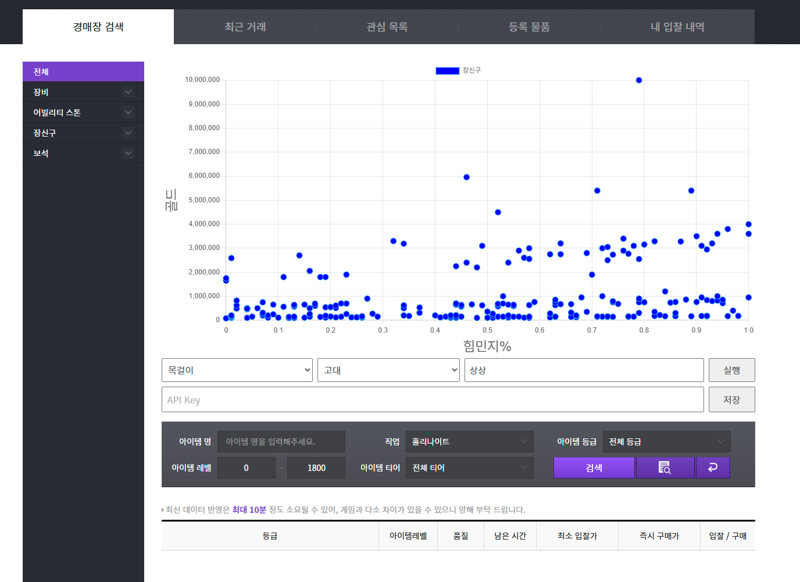800x582 pixels.
Task: Click the 최소 입찰가 column header
Action: coord(578,536)
